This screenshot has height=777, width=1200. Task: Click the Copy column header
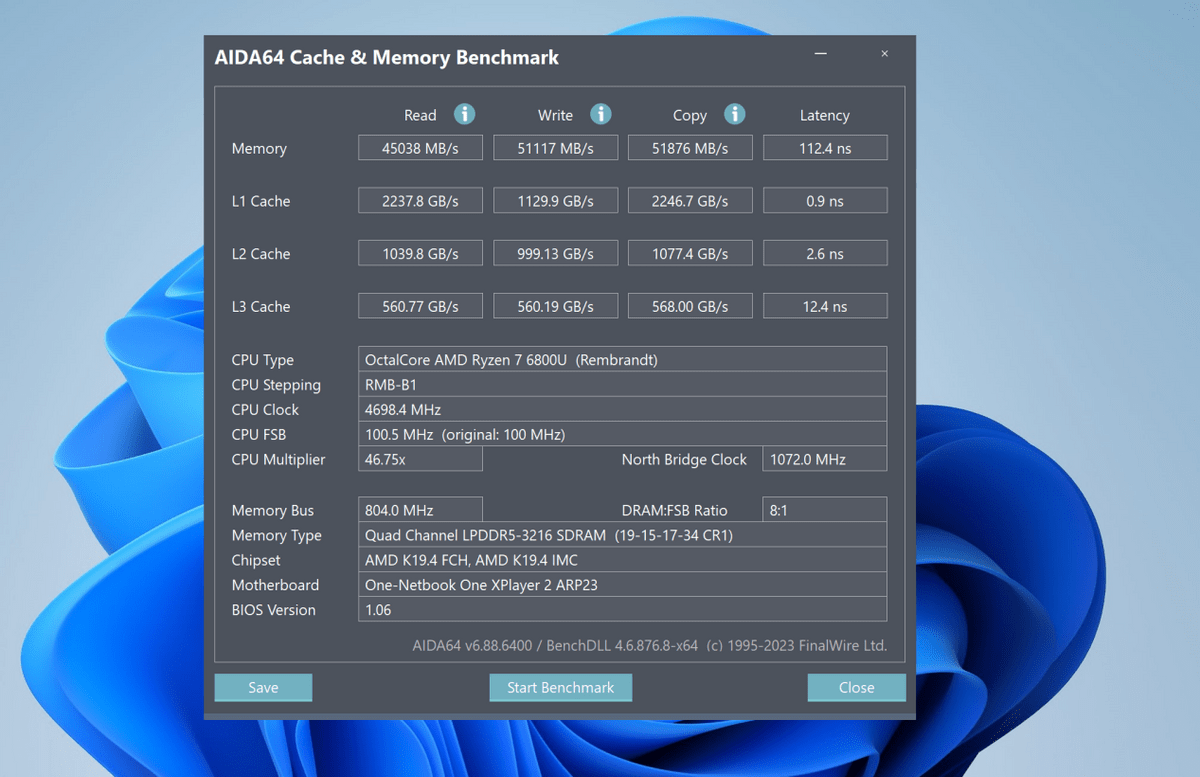click(x=690, y=115)
